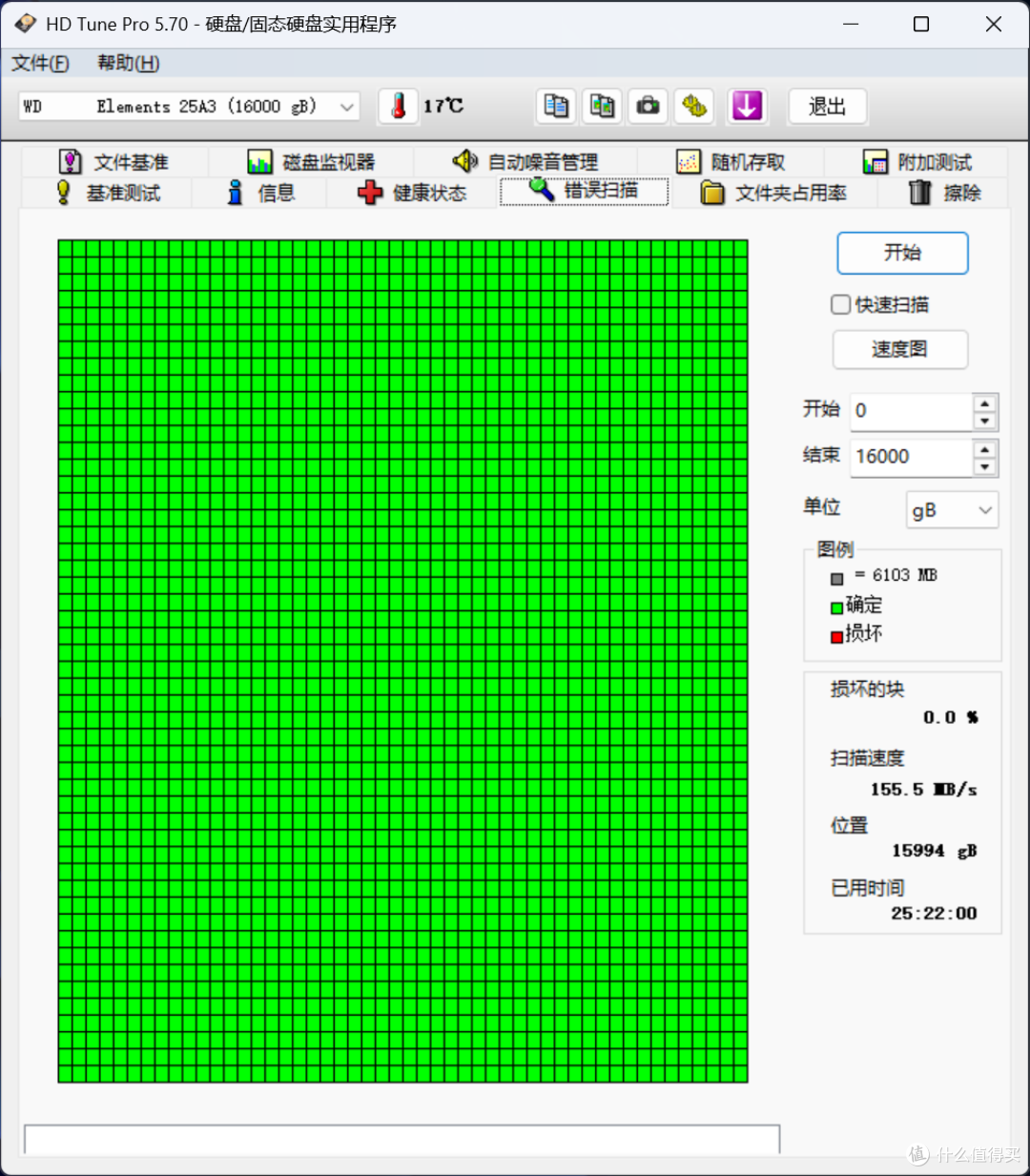Click the 退出 button
Image resolution: width=1030 pixels, height=1176 pixels.
827,106
